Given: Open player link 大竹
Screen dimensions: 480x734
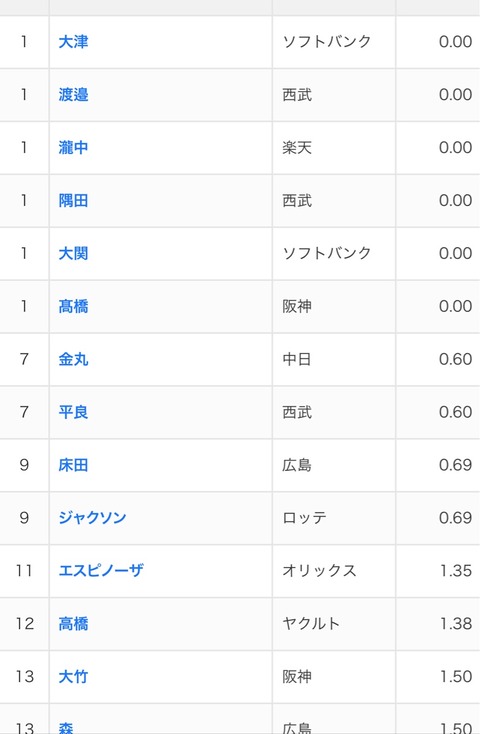Looking at the screenshot, I should point(73,676).
